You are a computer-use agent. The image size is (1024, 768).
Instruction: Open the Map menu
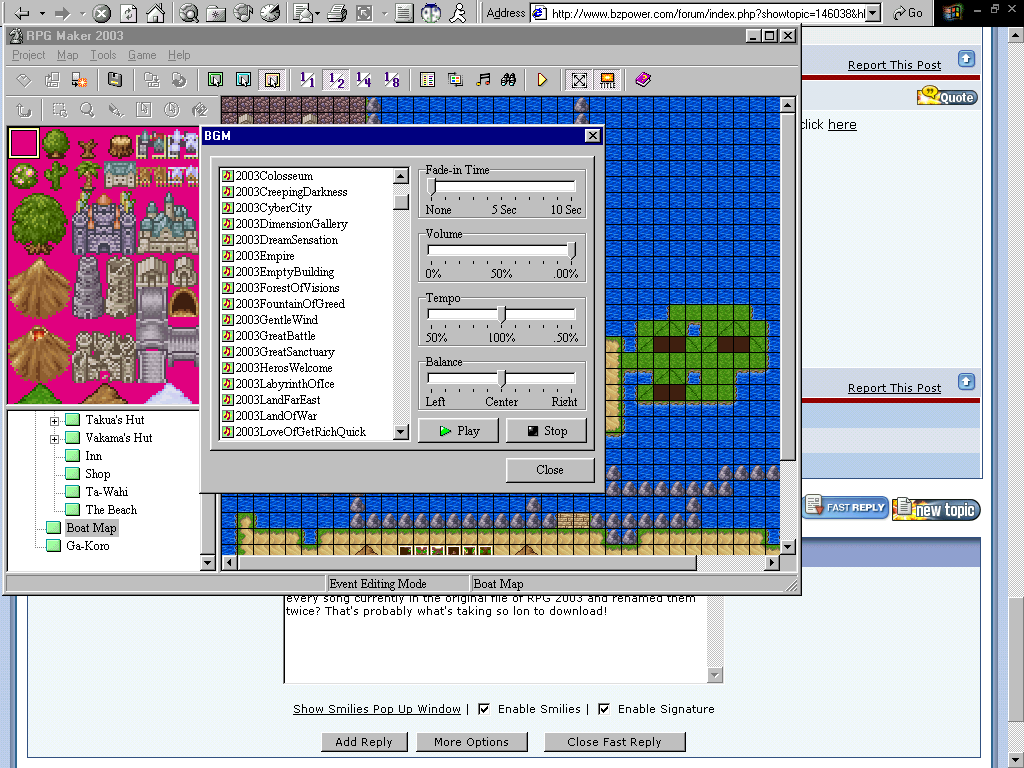(x=67, y=56)
